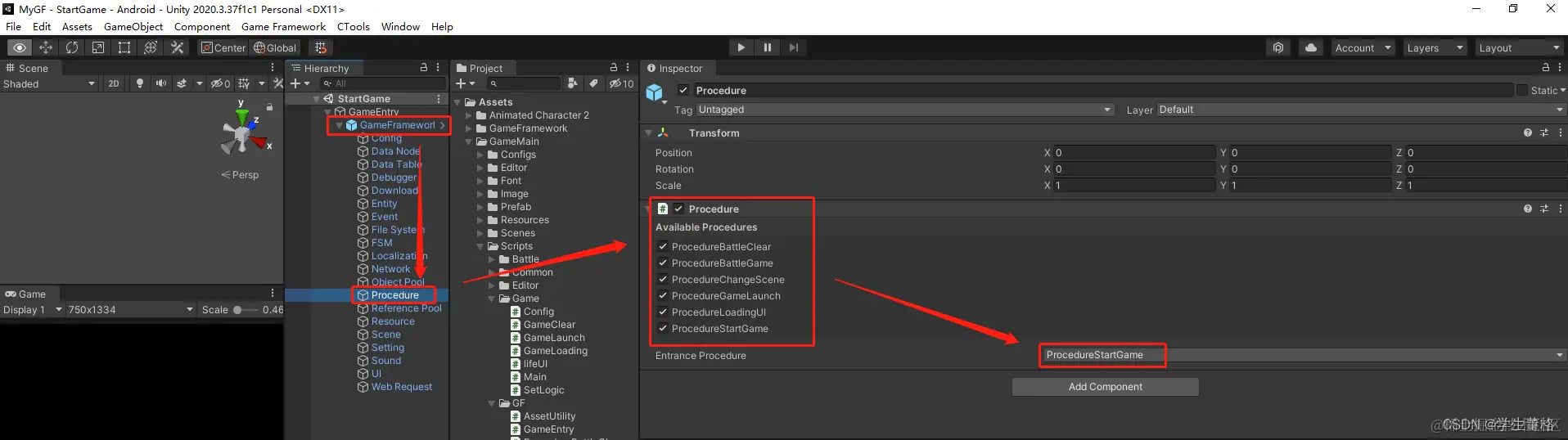Select the View (hand) tool in toolbar
Viewport: 1568px width, 440px height.
click(x=20, y=47)
